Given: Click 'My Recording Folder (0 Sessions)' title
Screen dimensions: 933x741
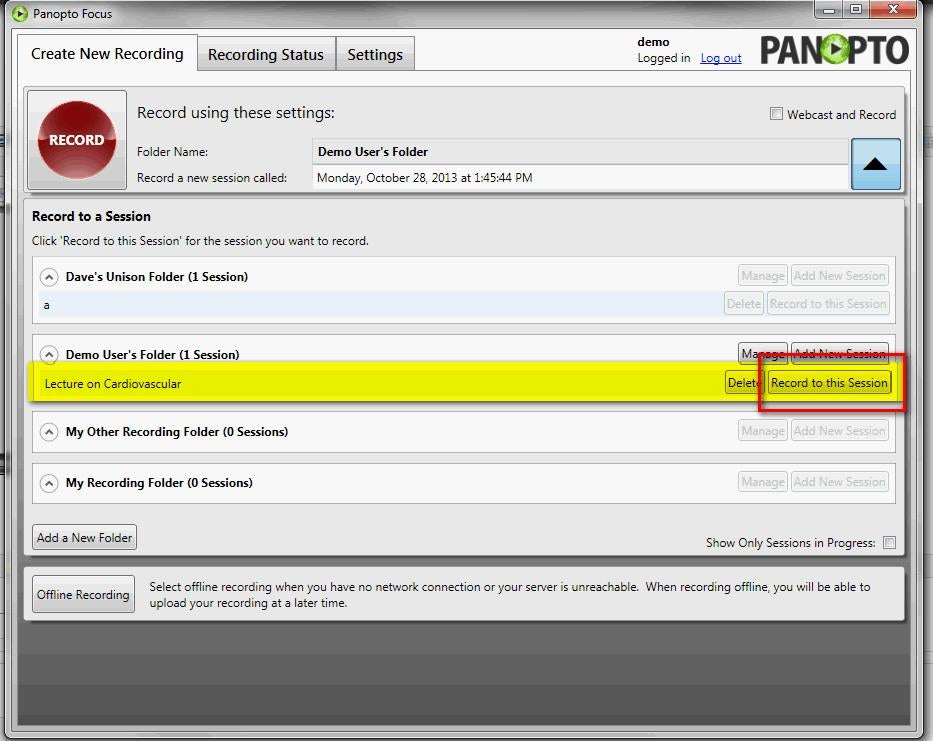Looking at the screenshot, I should pyautogui.click(x=159, y=483).
